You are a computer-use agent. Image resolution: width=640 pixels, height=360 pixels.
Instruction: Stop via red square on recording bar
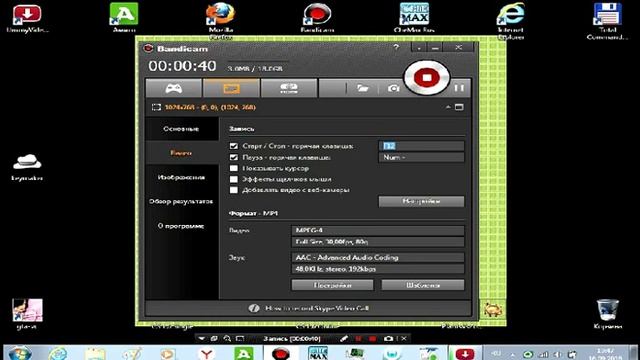(372, 338)
